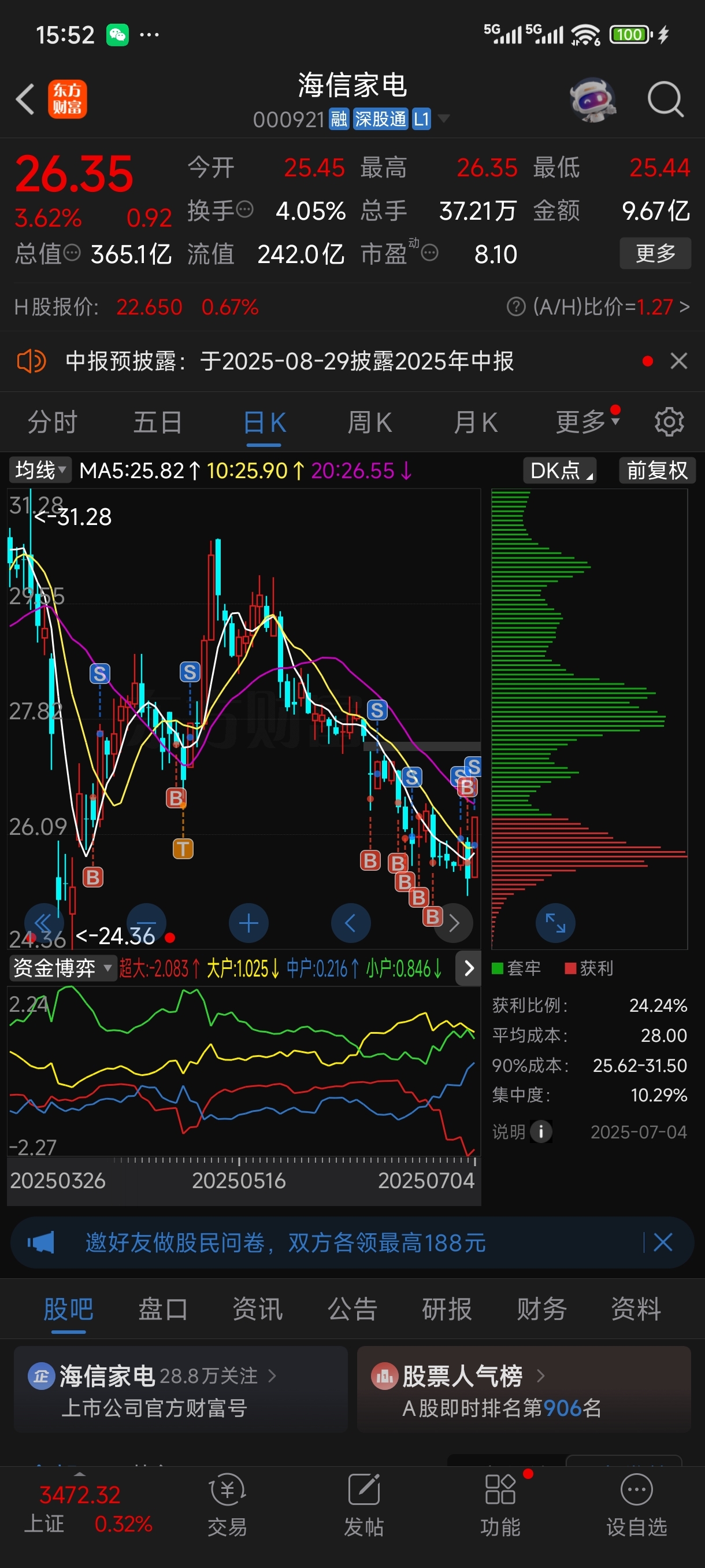
Task: Open A/H 比价 details arrow
Action: pyautogui.click(x=684, y=307)
